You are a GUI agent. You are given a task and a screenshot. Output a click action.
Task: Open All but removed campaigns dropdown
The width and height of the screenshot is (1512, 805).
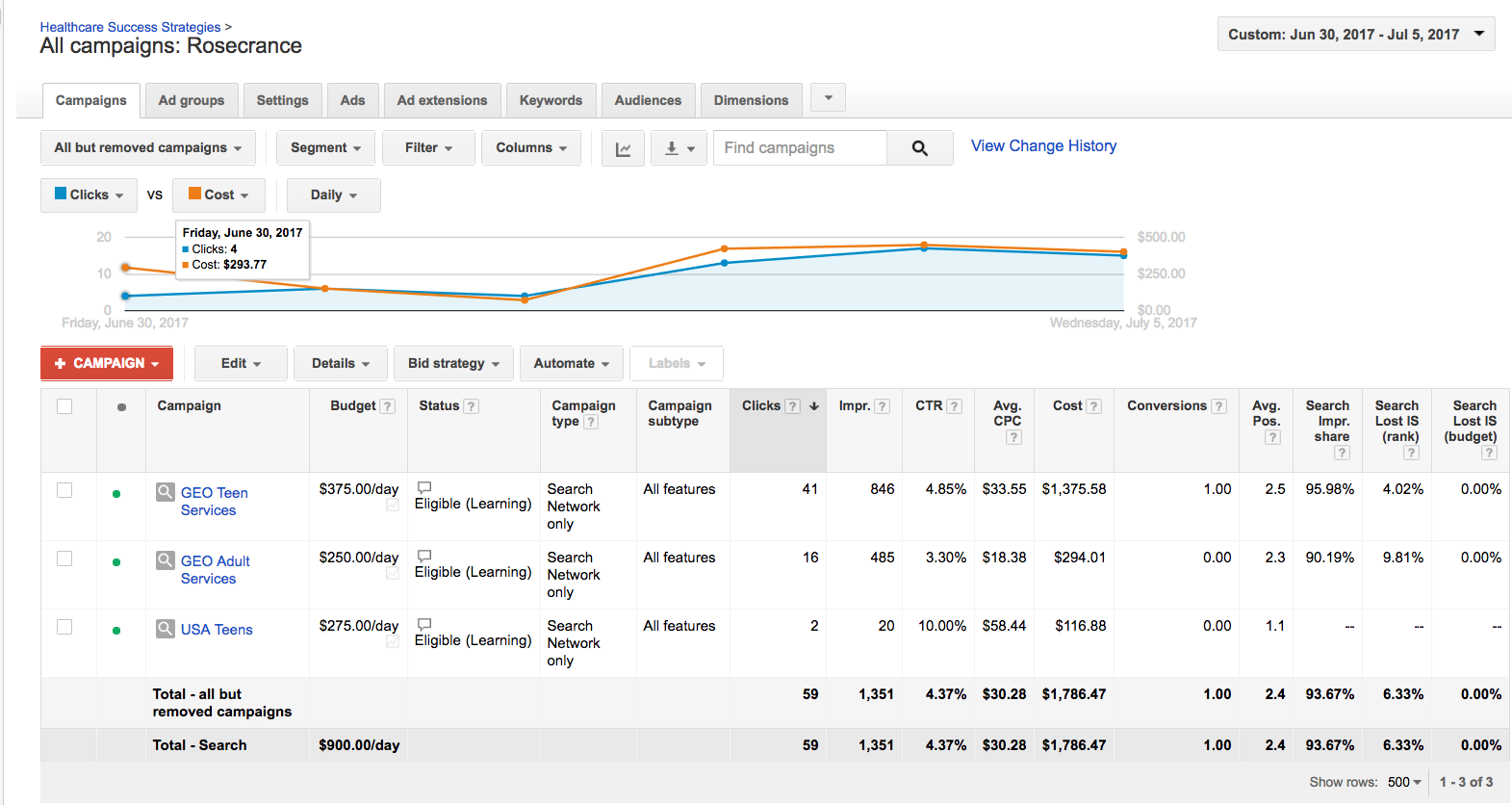[x=148, y=148]
